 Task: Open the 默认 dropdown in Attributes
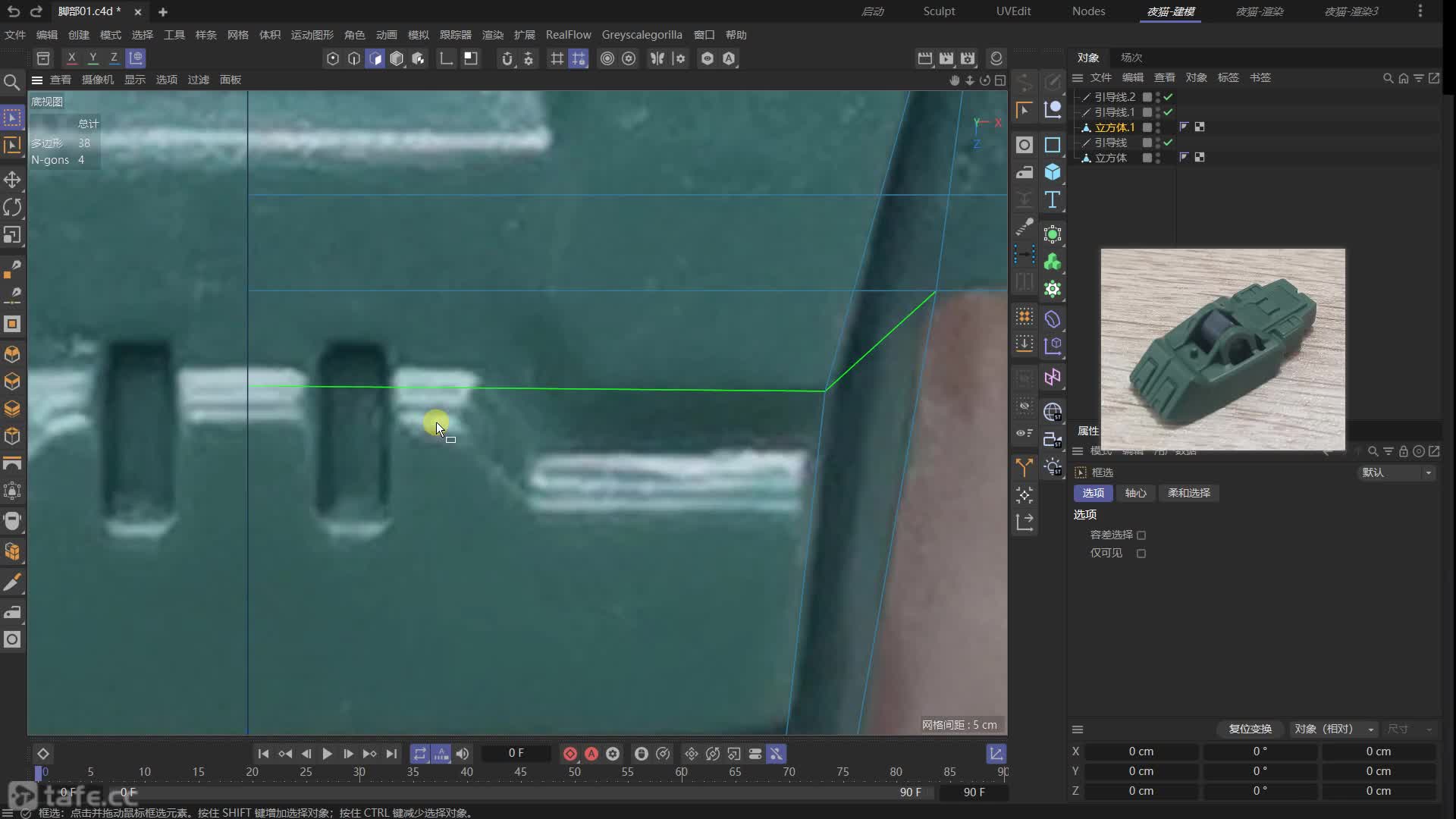pyautogui.click(x=1397, y=472)
